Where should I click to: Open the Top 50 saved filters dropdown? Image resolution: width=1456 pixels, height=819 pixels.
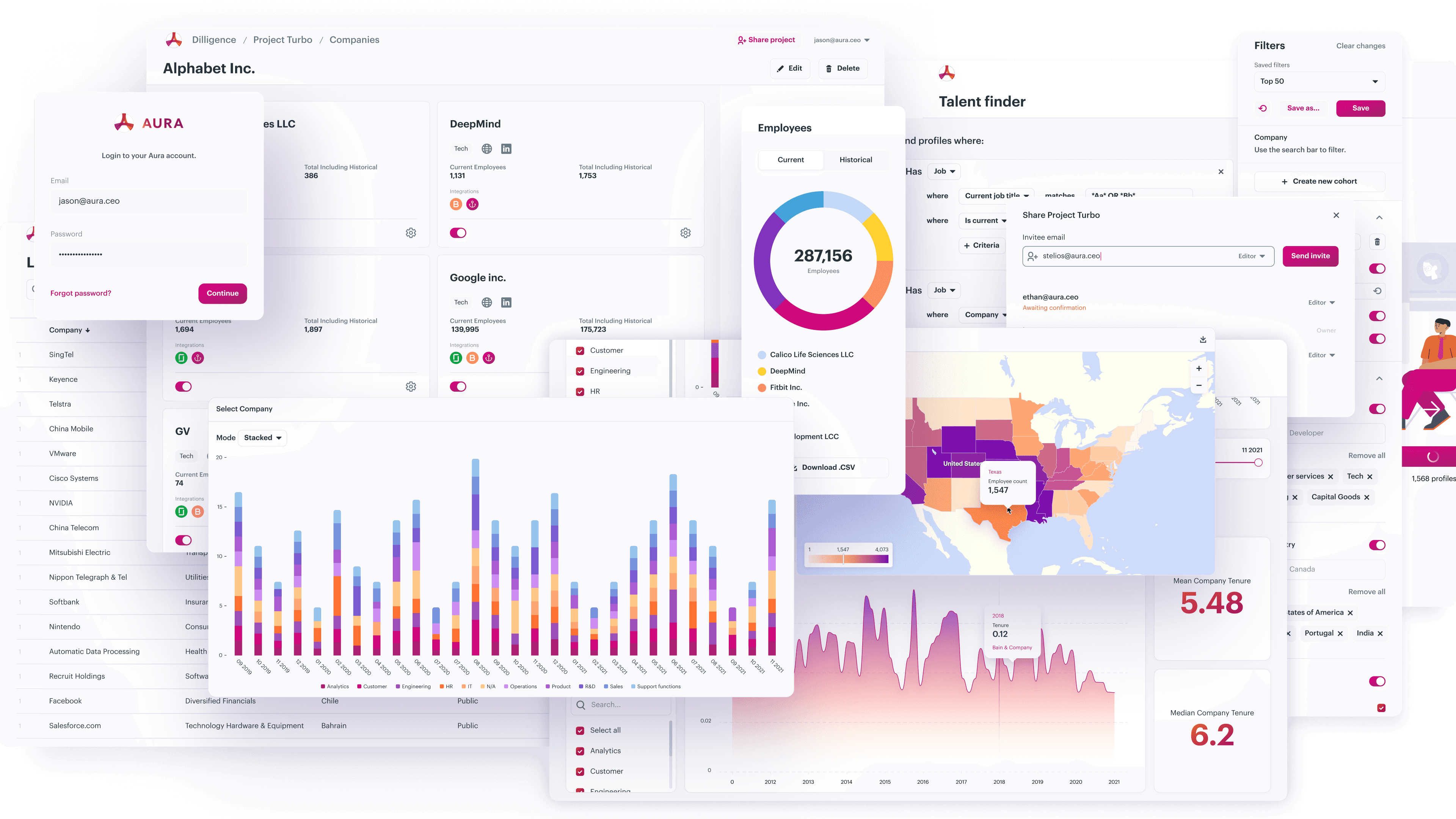[1319, 82]
